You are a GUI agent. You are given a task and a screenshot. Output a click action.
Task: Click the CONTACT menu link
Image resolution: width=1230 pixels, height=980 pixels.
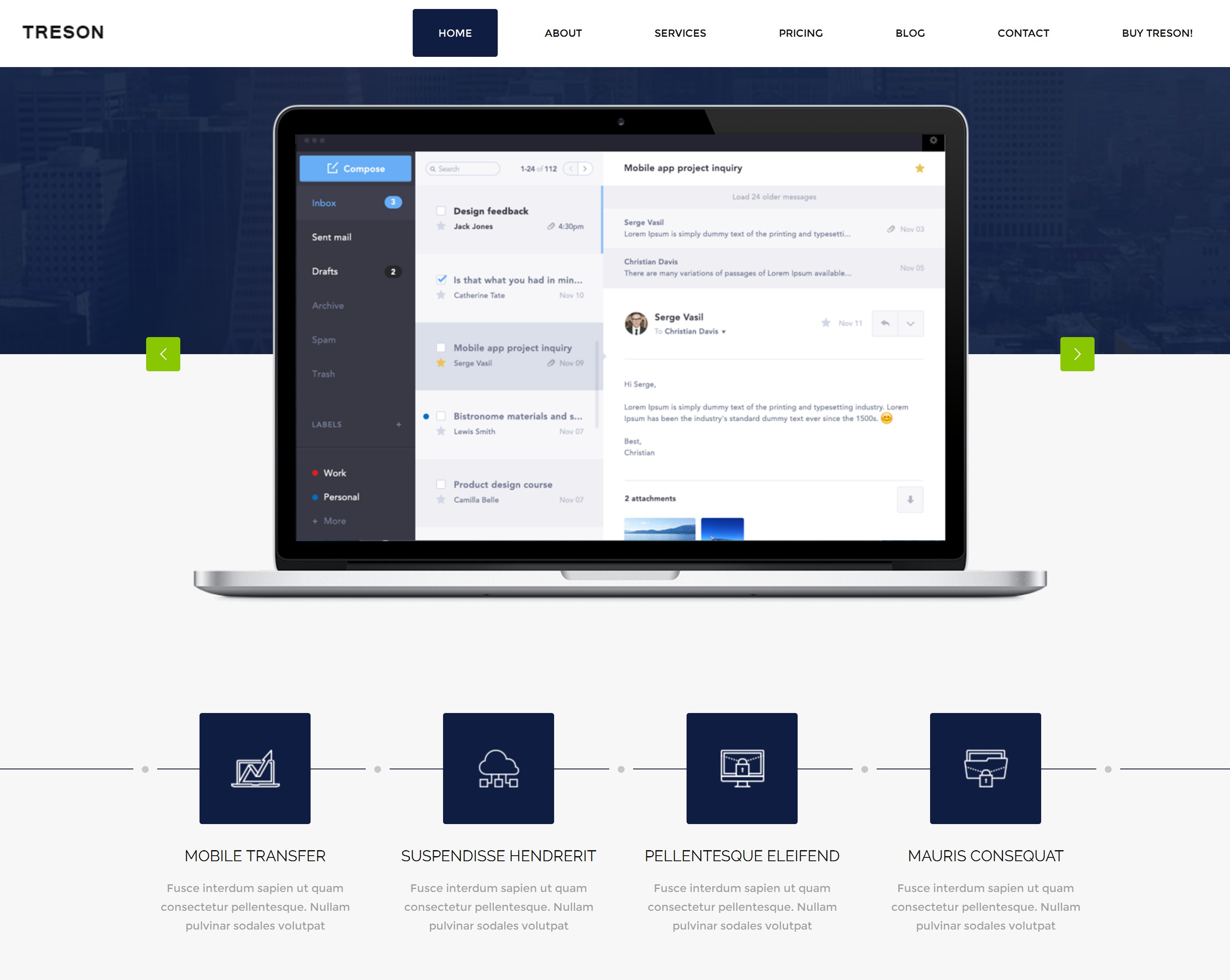tap(1023, 33)
